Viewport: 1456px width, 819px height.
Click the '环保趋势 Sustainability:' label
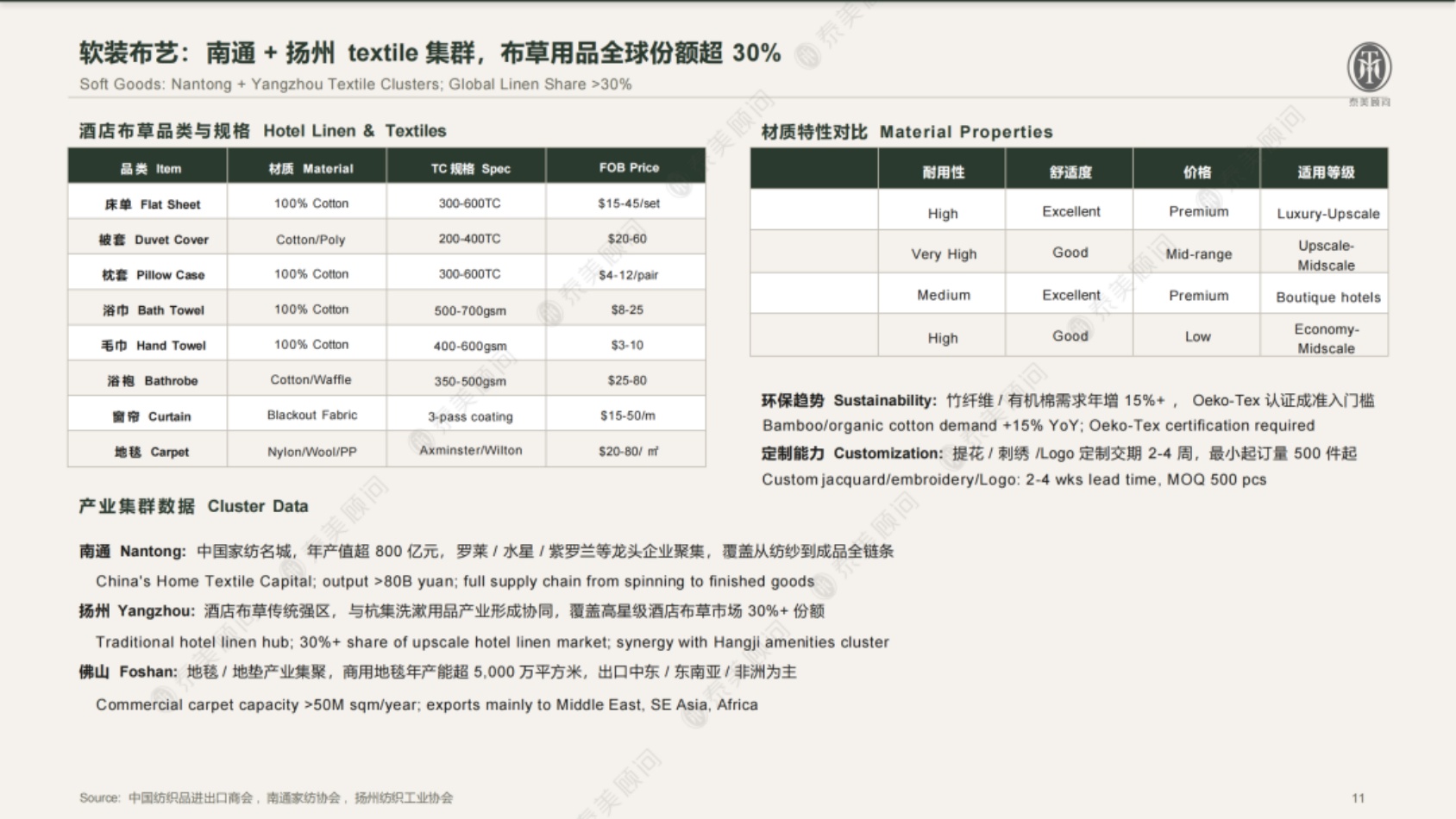[849, 401]
